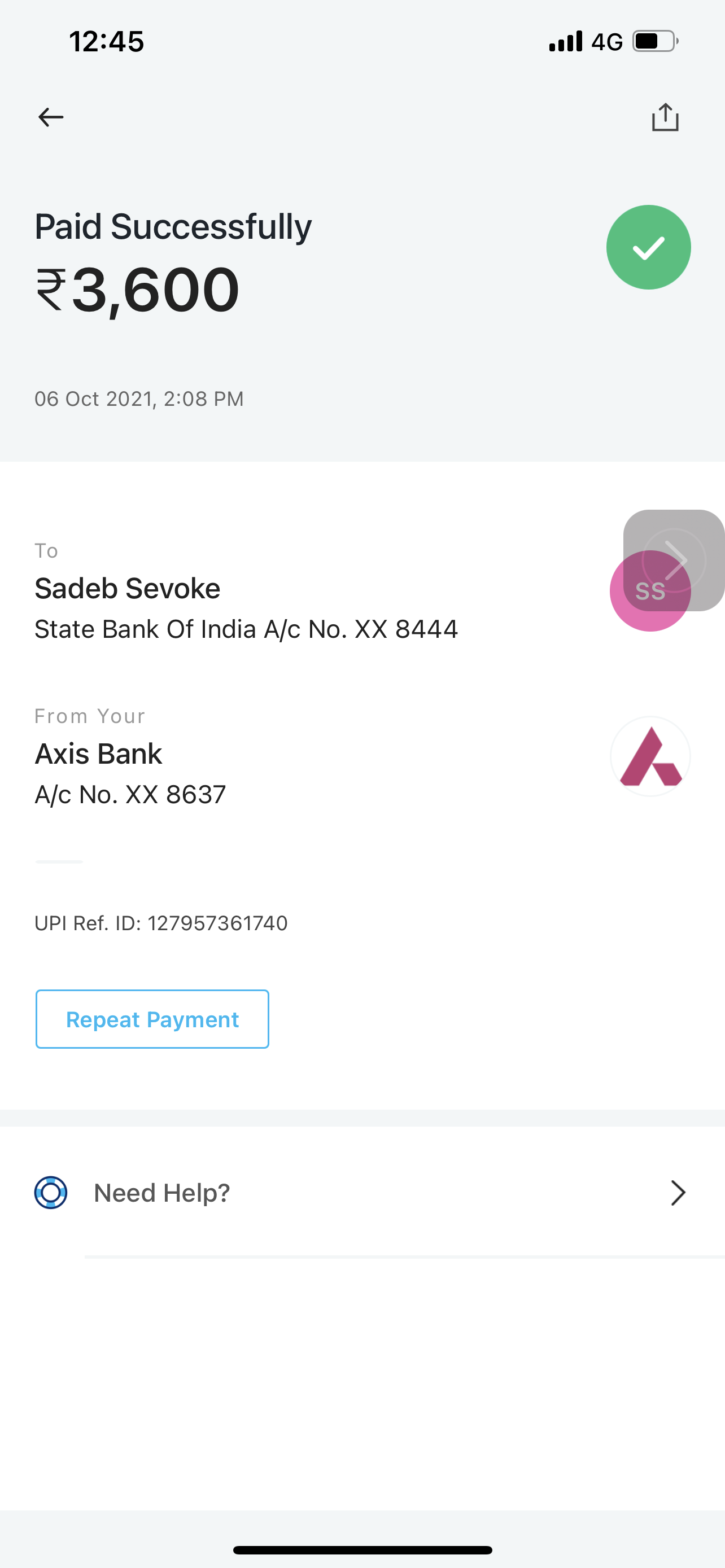
Task: Tap the 06 Oct 2021 timestamp
Action: pyautogui.click(x=139, y=398)
